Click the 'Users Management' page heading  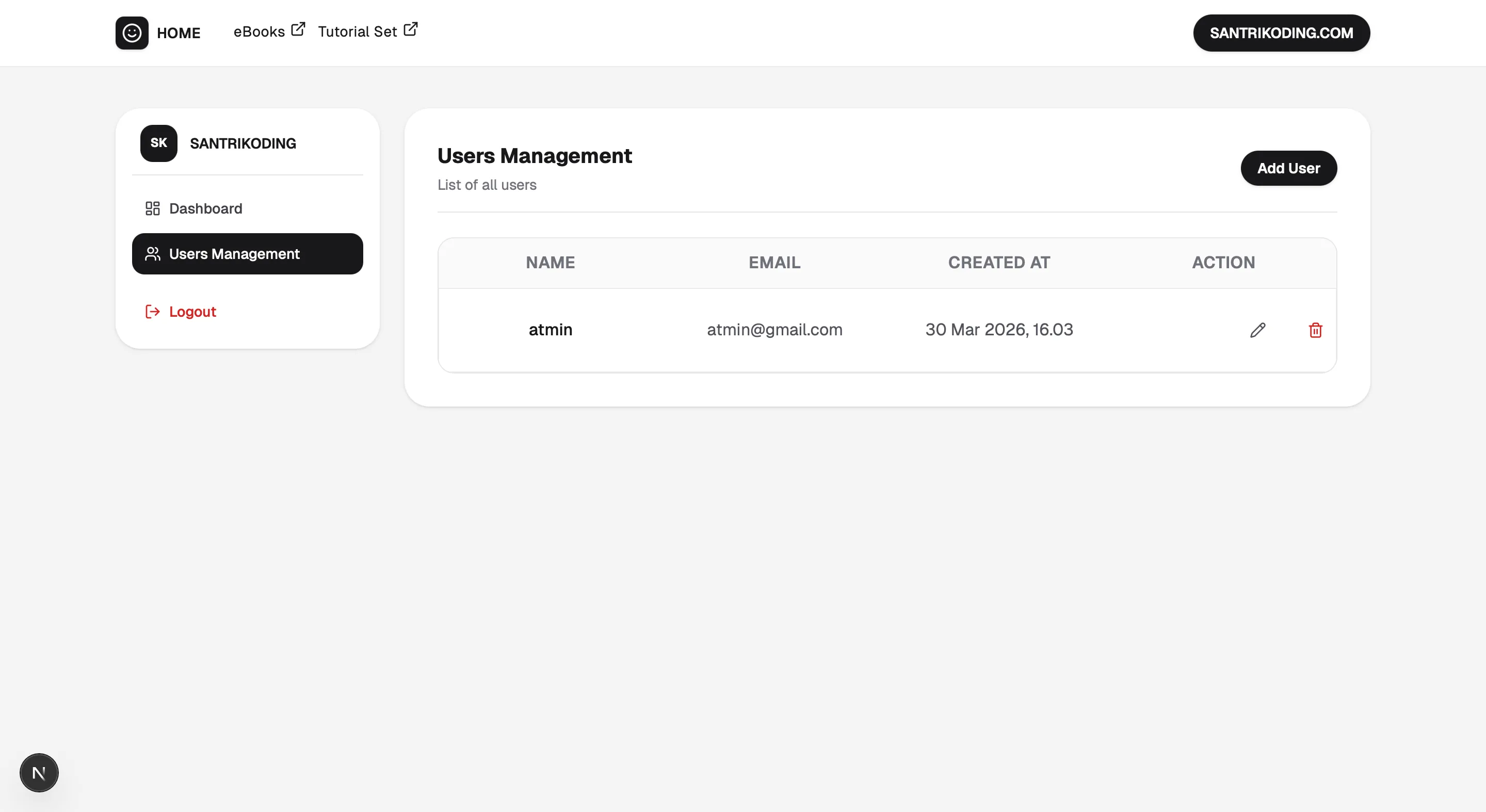(x=534, y=156)
